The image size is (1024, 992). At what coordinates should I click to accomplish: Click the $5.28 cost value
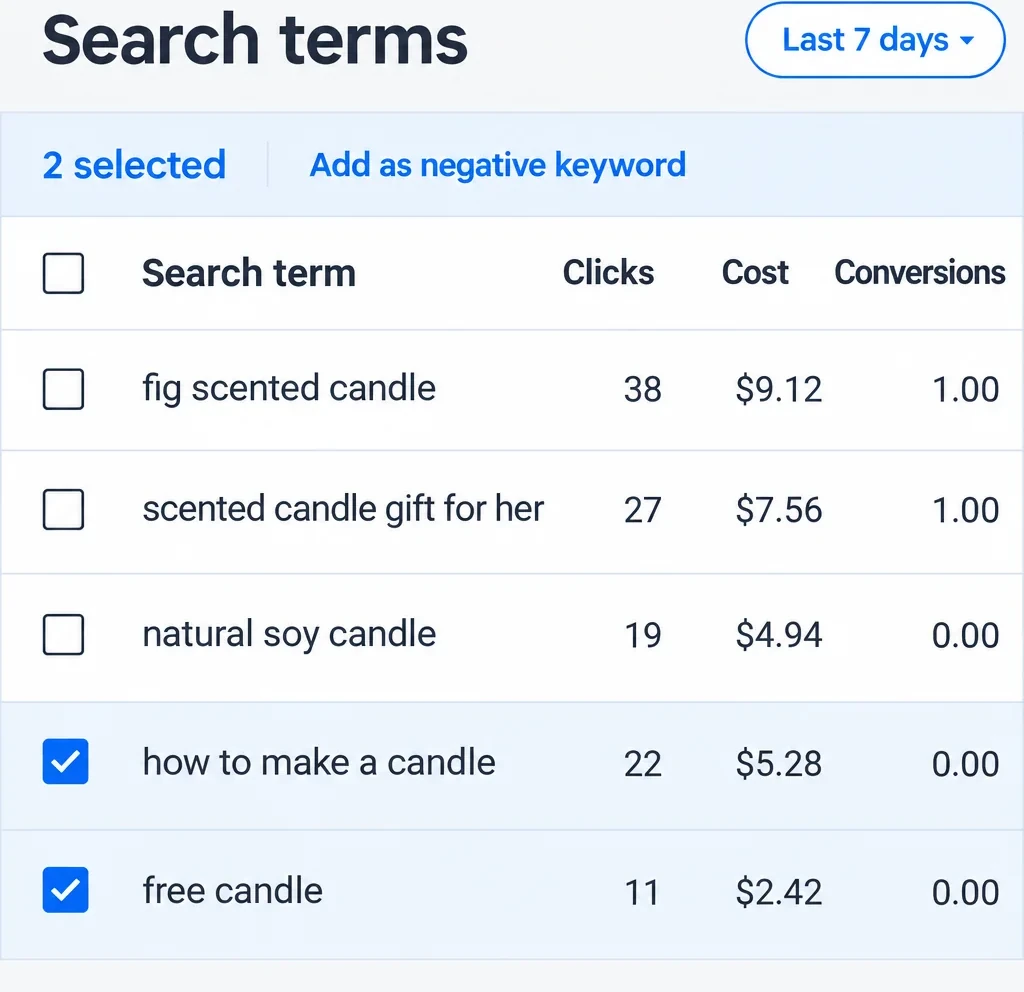click(x=778, y=763)
